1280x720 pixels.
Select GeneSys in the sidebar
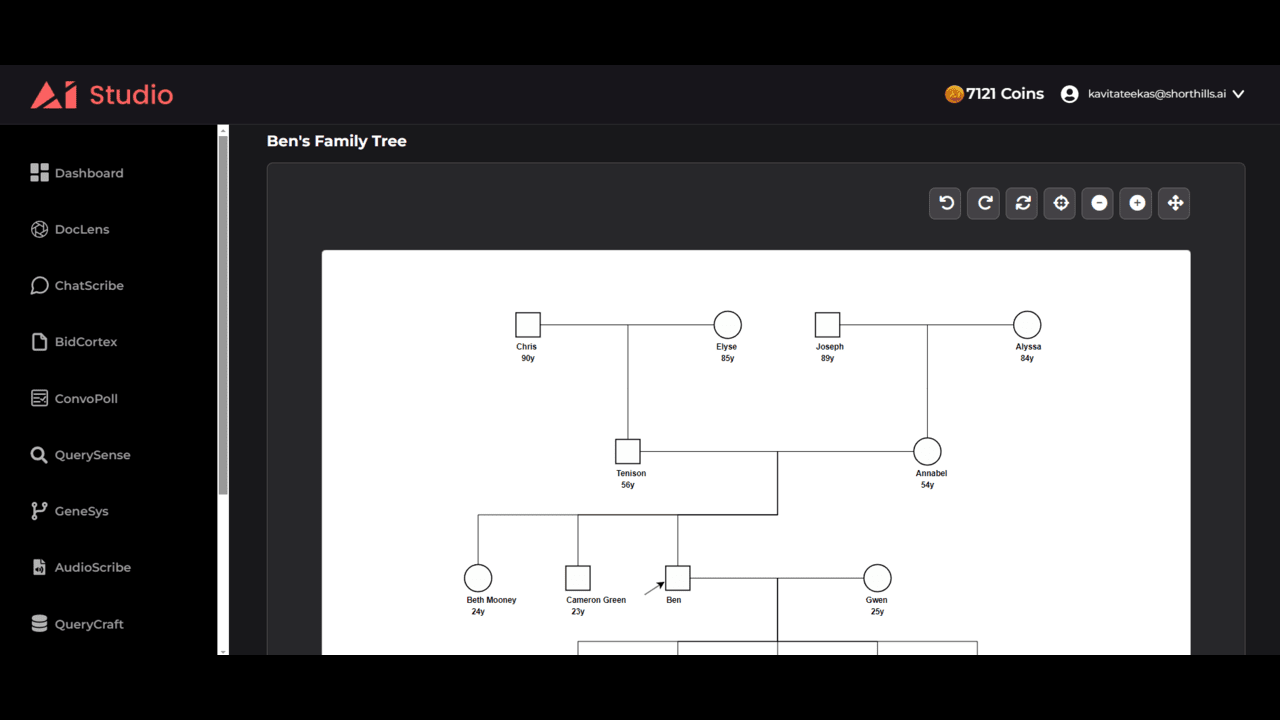click(69, 511)
